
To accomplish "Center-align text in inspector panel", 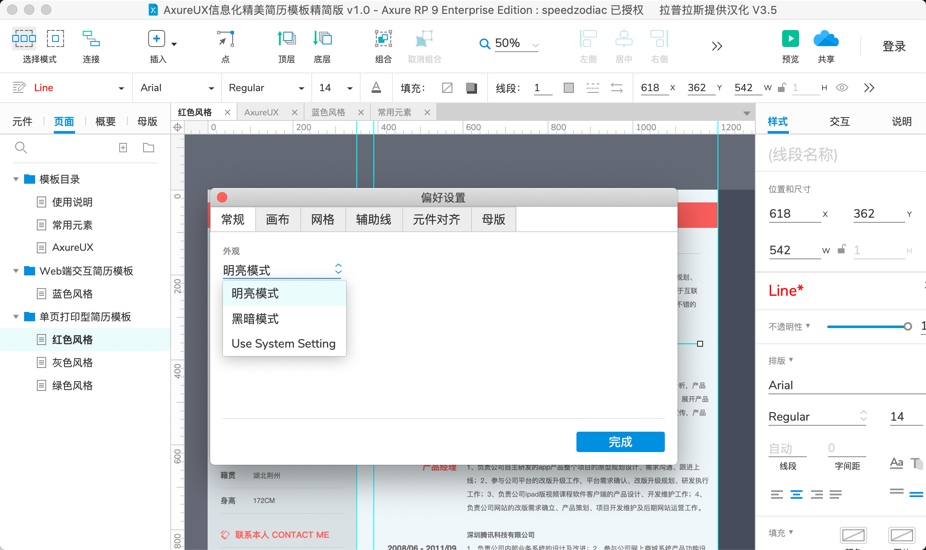I will point(796,494).
